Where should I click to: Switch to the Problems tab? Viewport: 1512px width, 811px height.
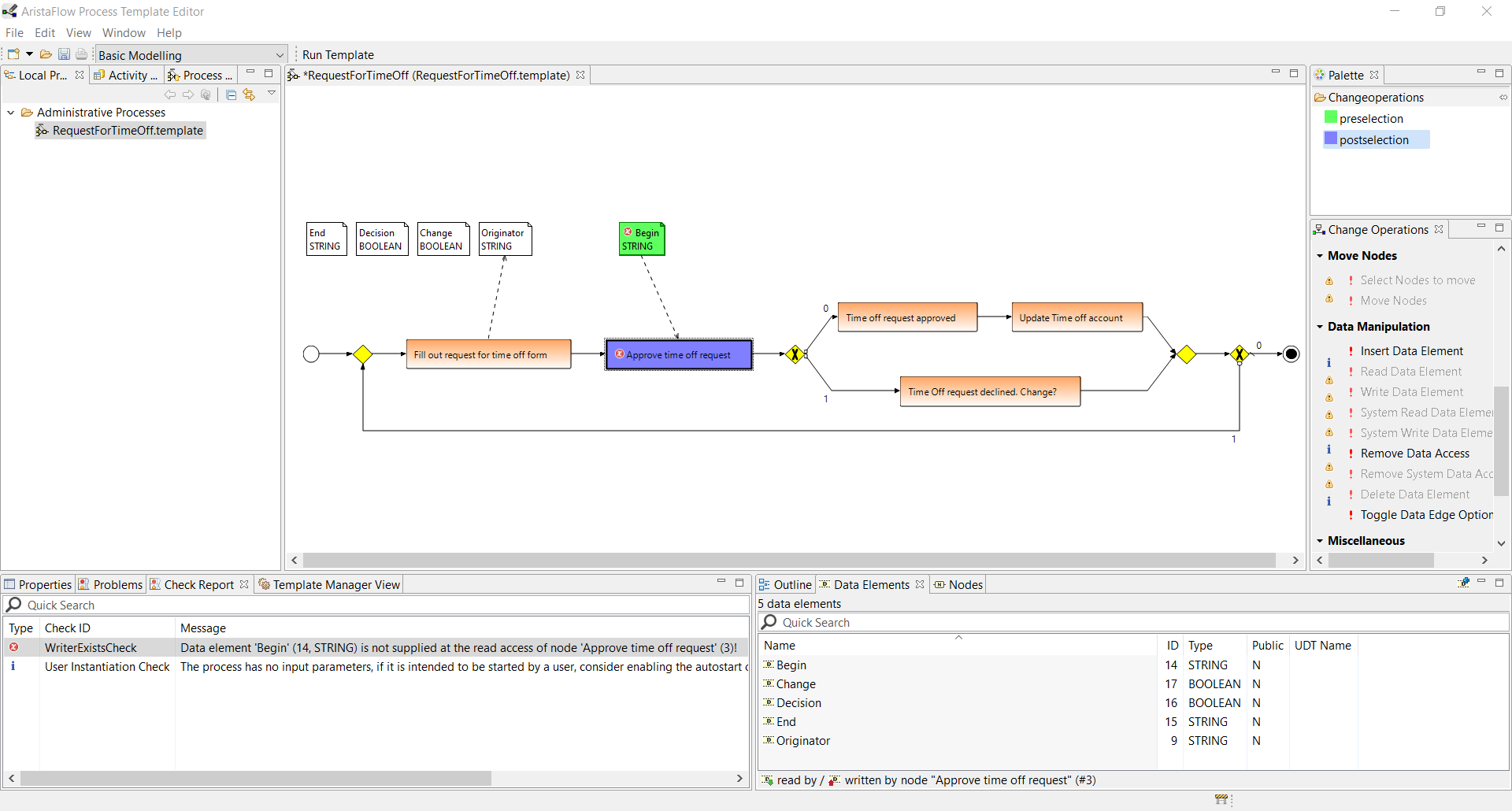coord(117,584)
